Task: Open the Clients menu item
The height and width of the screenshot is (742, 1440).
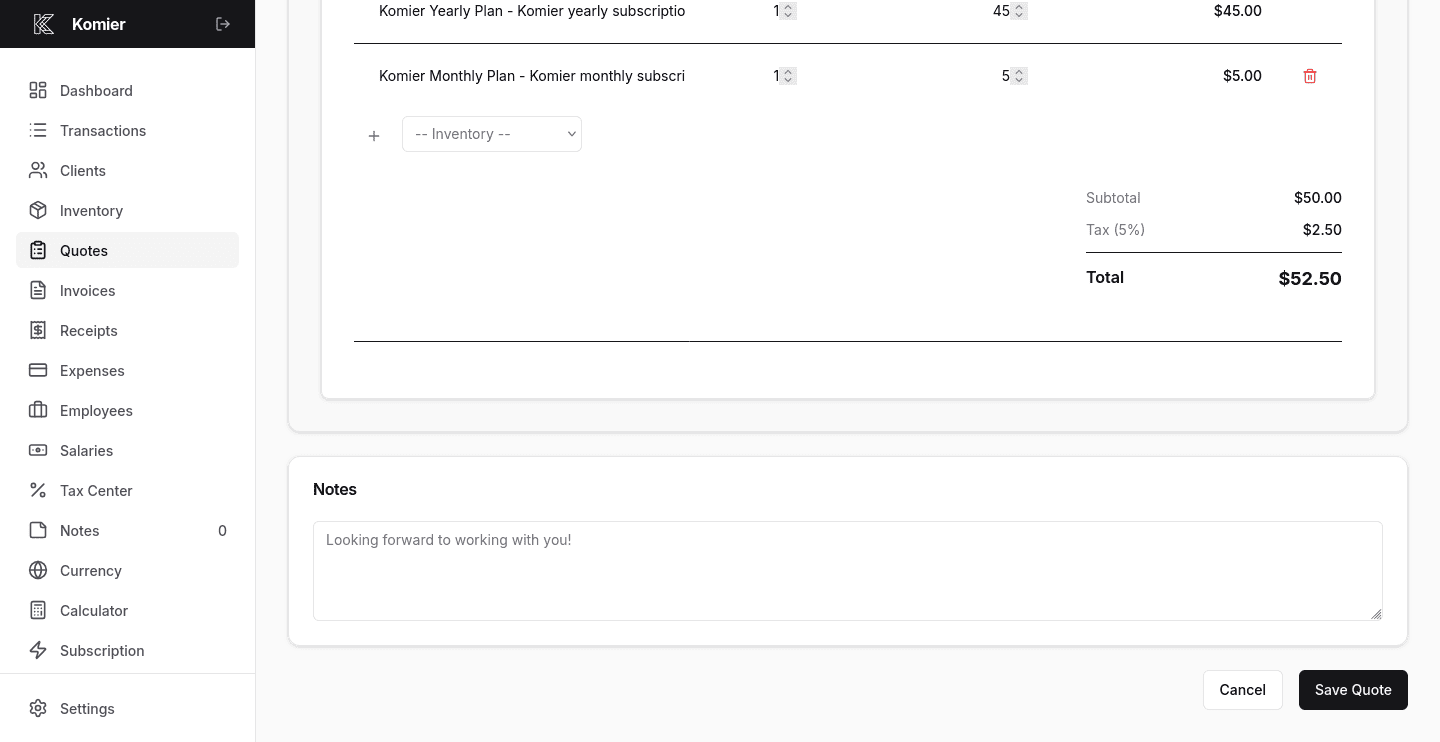Action: (x=82, y=171)
